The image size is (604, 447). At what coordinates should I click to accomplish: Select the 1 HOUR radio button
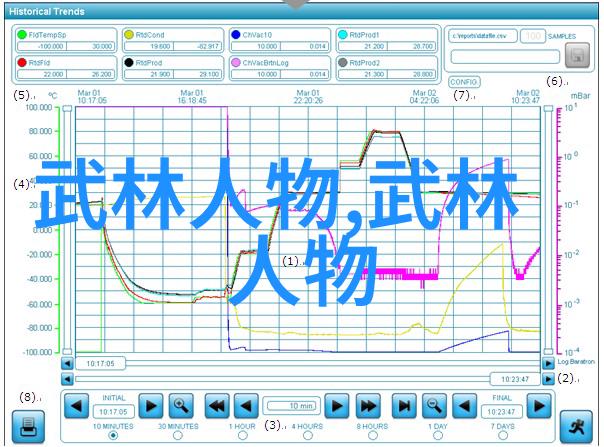pyautogui.click(x=243, y=435)
